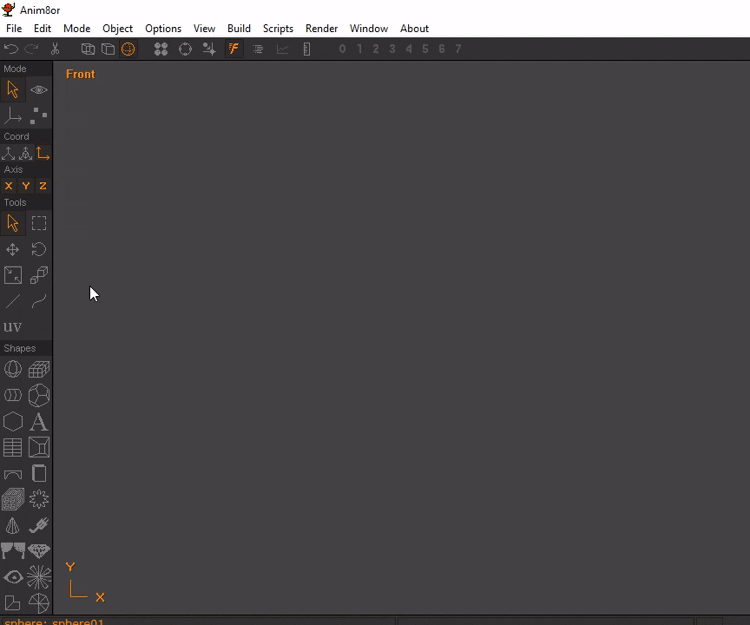Select the four-arrow Move tool
The width and height of the screenshot is (750, 625).
[12, 249]
